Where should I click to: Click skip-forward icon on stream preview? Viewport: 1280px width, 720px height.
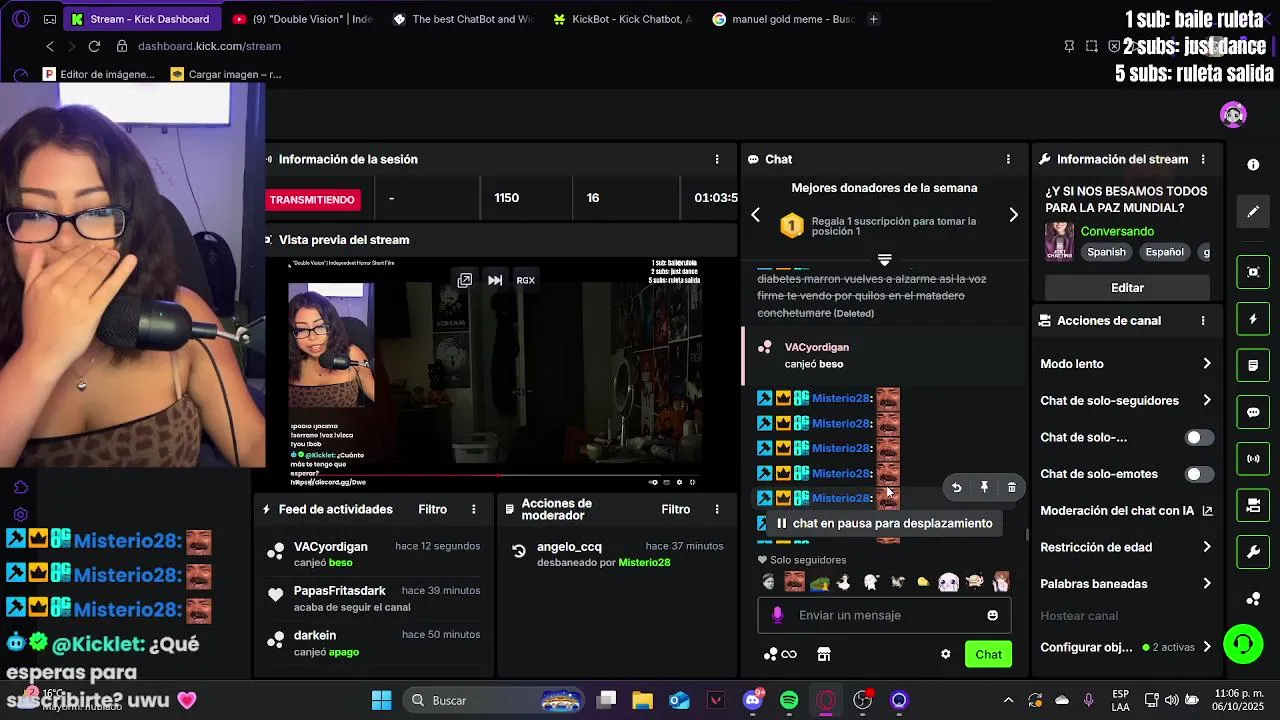coord(495,280)
